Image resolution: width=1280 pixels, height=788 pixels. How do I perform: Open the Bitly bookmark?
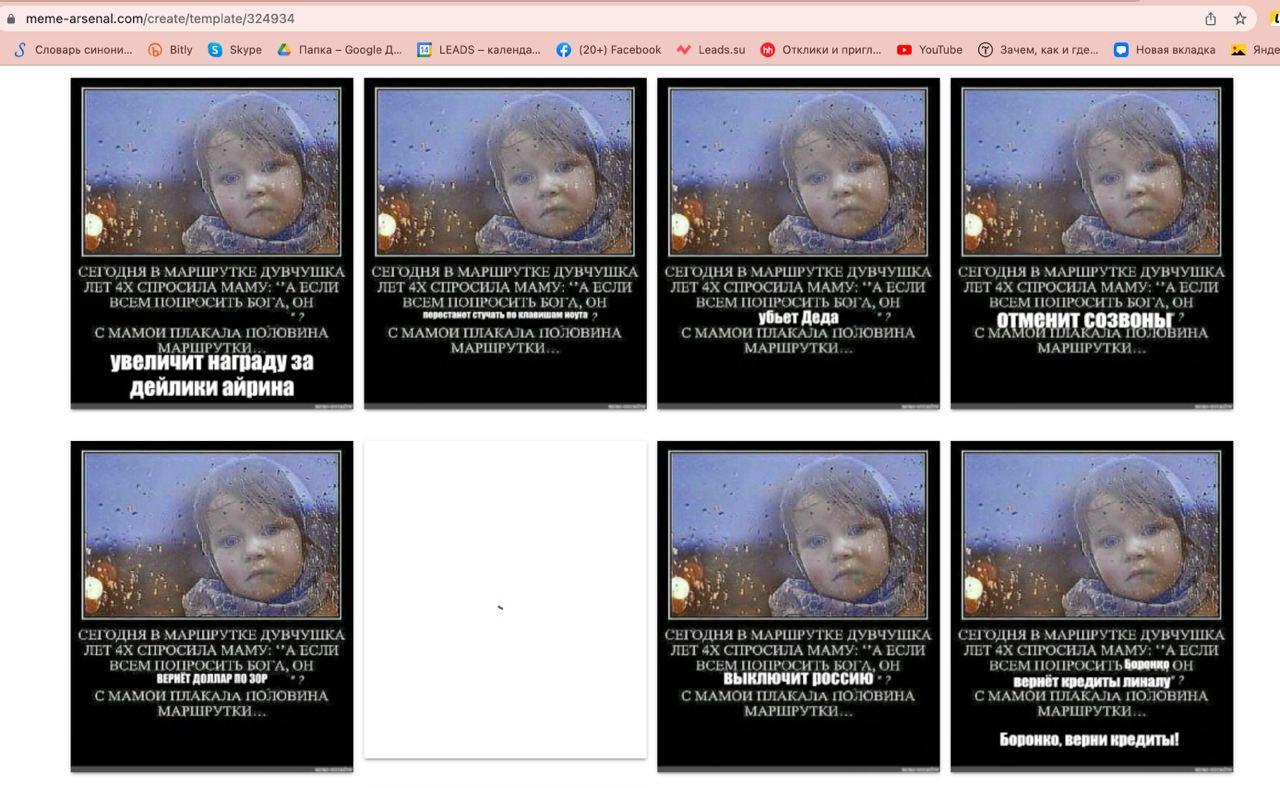coord(170,50)
